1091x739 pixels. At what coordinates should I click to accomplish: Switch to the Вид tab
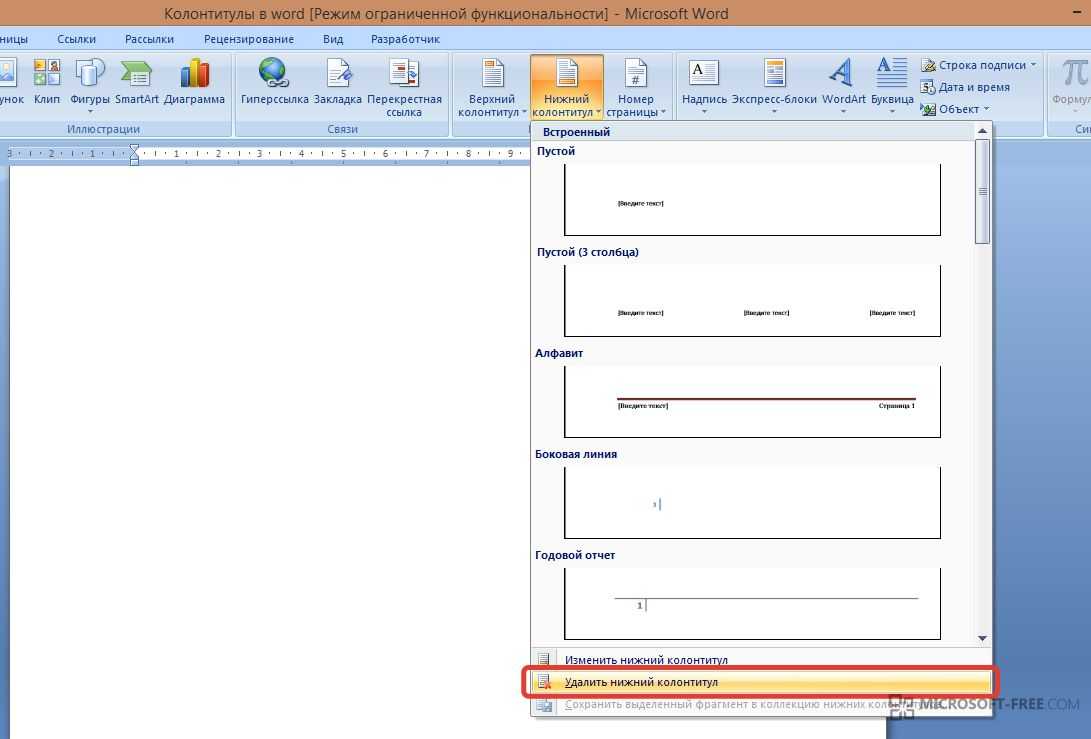tap(333, 39)
